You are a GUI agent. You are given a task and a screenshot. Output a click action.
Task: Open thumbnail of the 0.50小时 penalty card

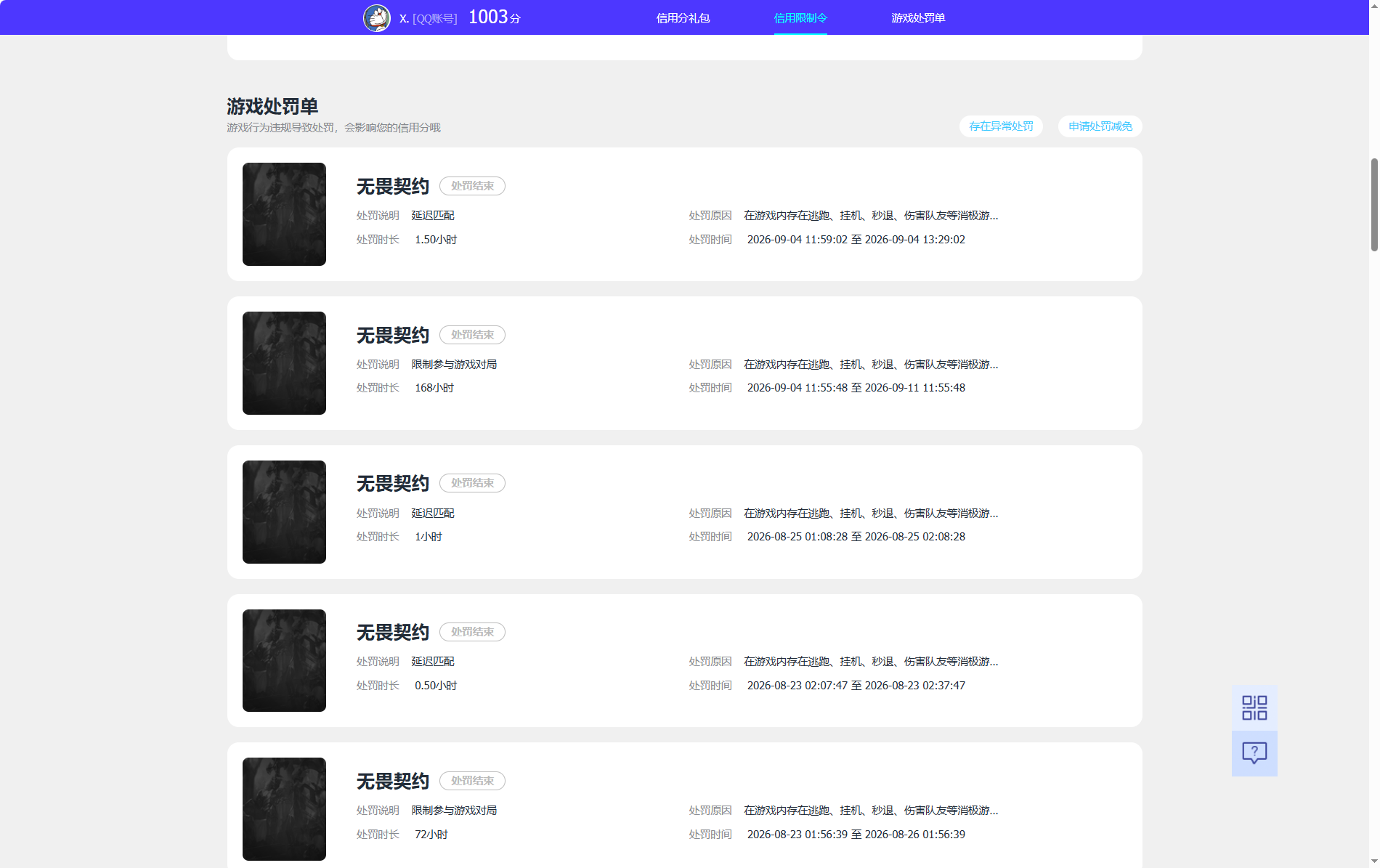pos(284,660)
